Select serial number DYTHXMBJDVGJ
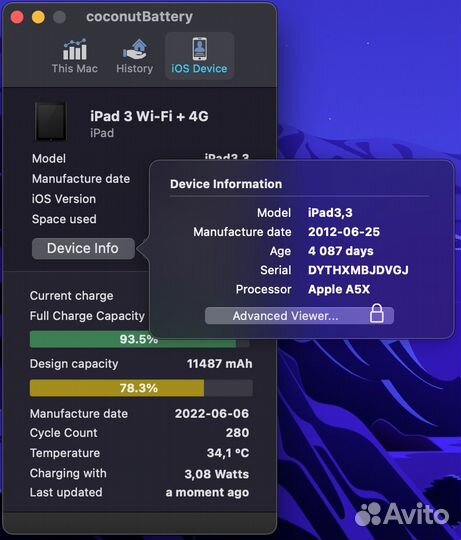This screenshot has width=461, height=540. [358, 270]
